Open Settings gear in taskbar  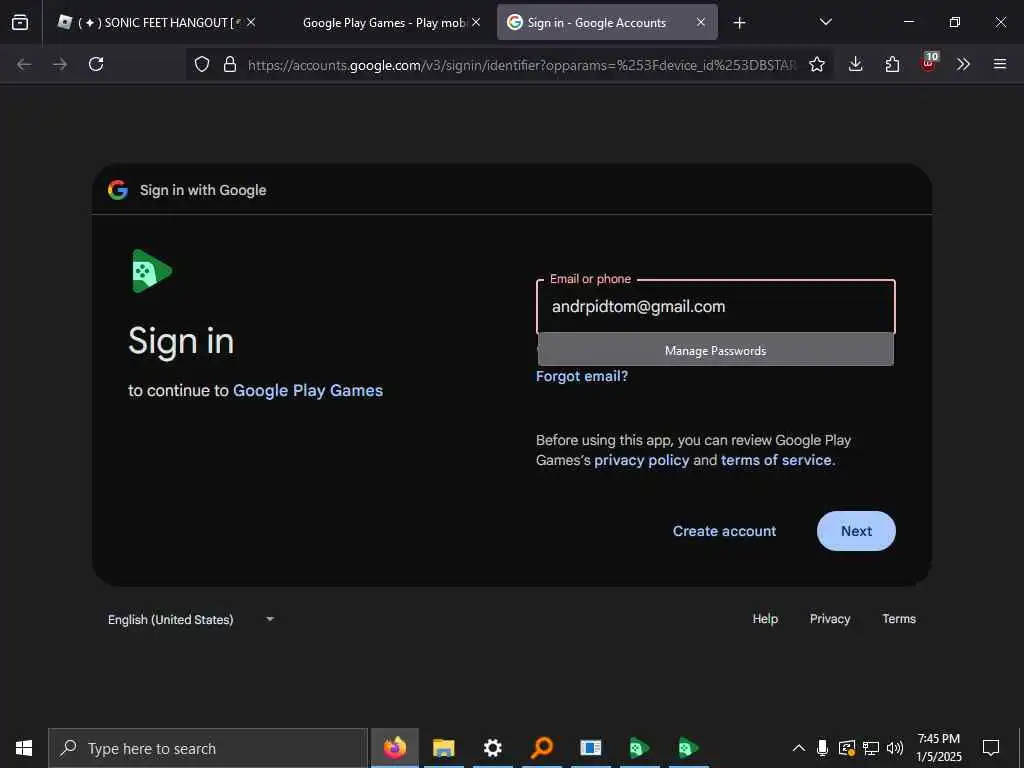(492, 748)
